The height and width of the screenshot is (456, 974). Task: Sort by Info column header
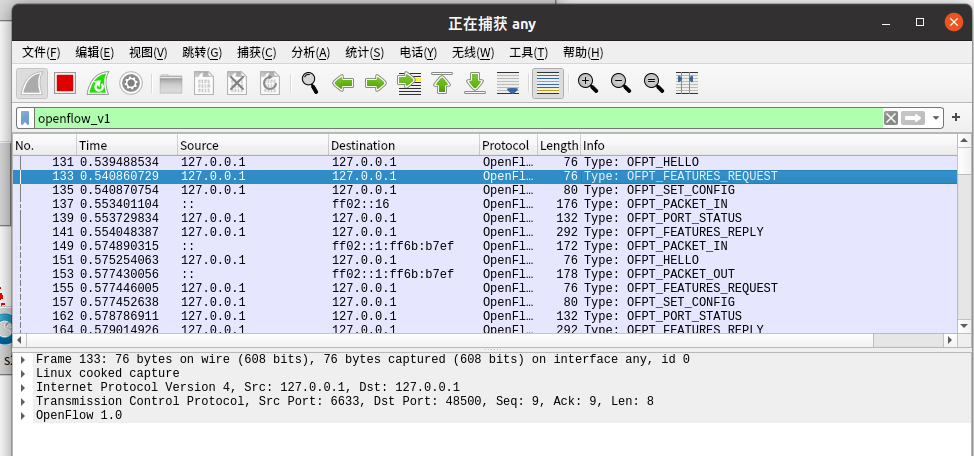pyautogui.click(x=768, y=145)
